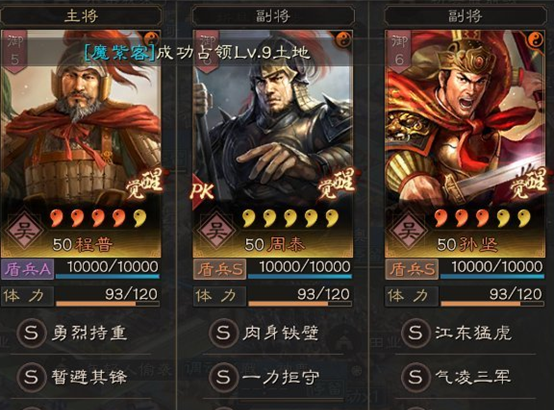The height and width of the screenshot is (410, 554).
Task: Click the 吴 faction badge on 孙坚's card
Action: (408, 231)
